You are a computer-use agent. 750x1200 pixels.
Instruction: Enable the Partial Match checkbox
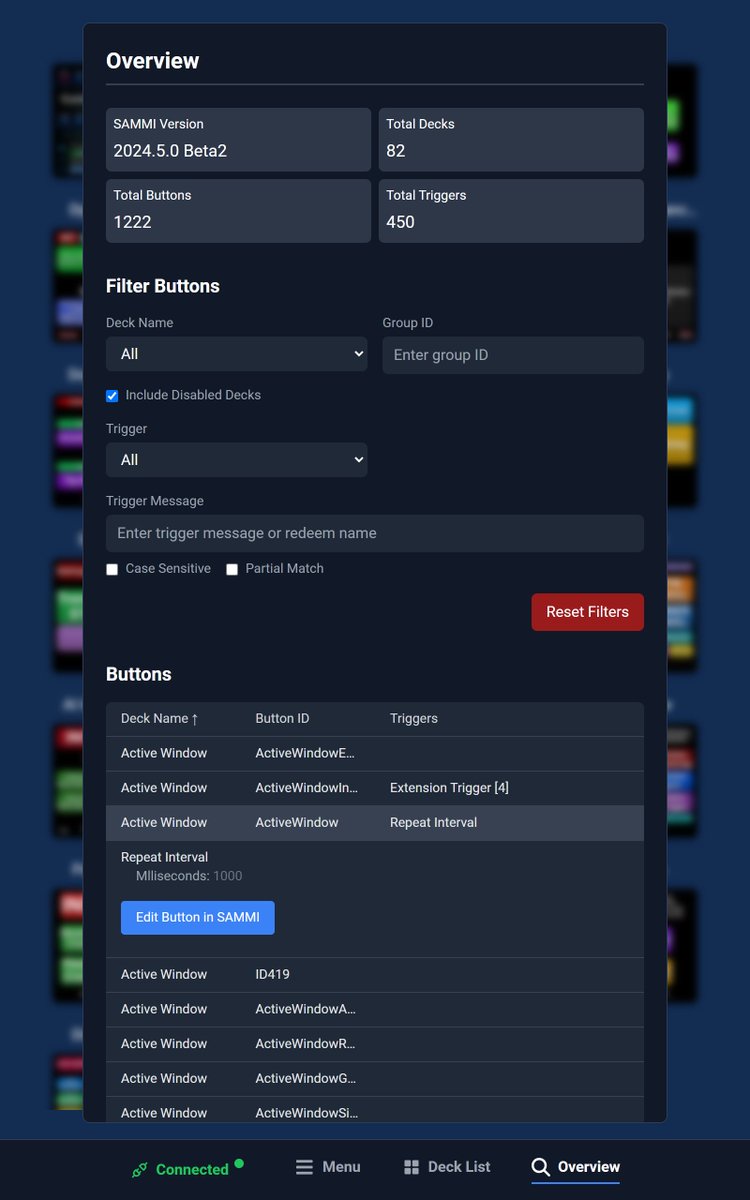(232, 569)
